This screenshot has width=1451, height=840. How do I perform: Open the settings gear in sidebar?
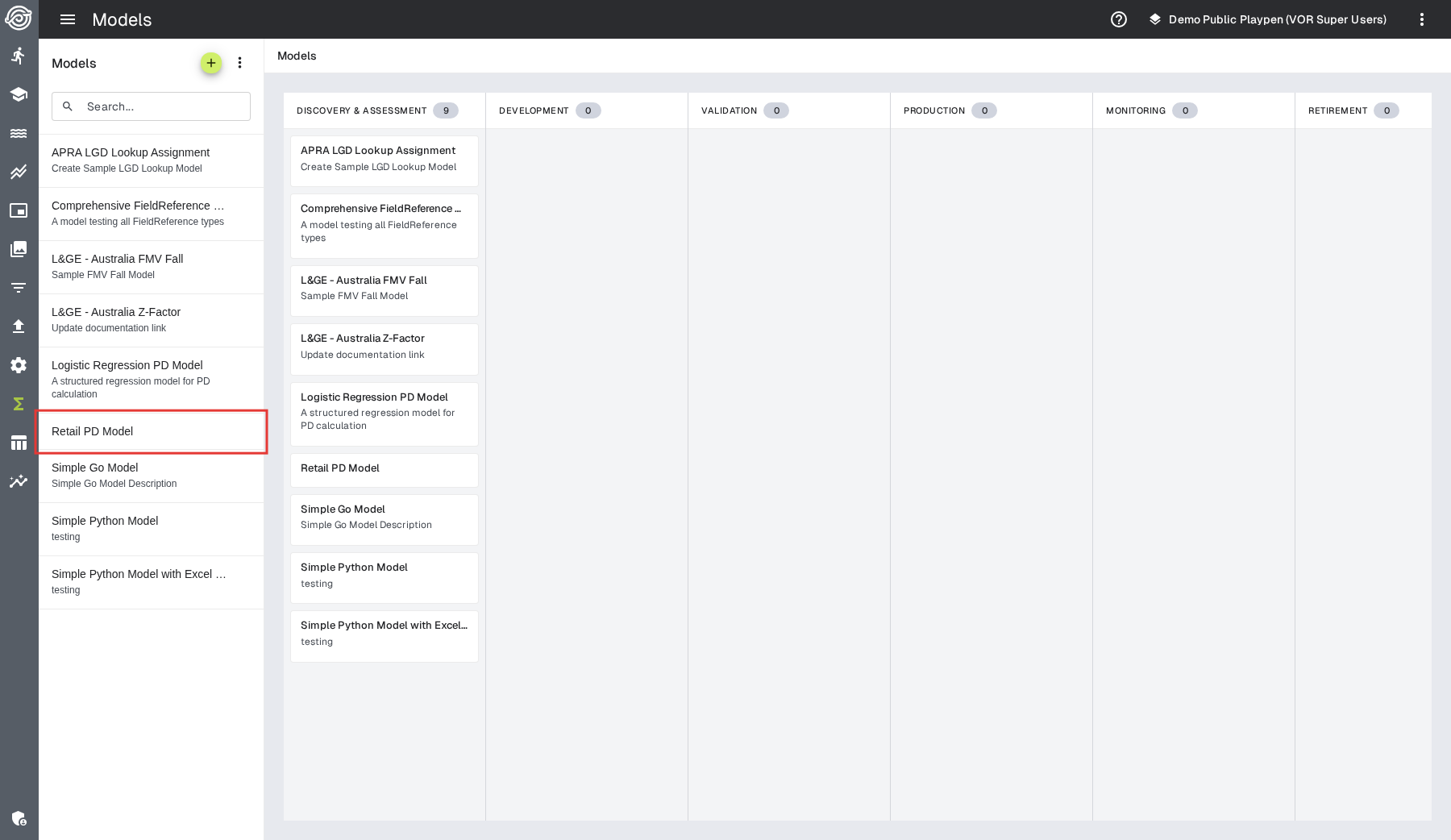tap(19, 365)
